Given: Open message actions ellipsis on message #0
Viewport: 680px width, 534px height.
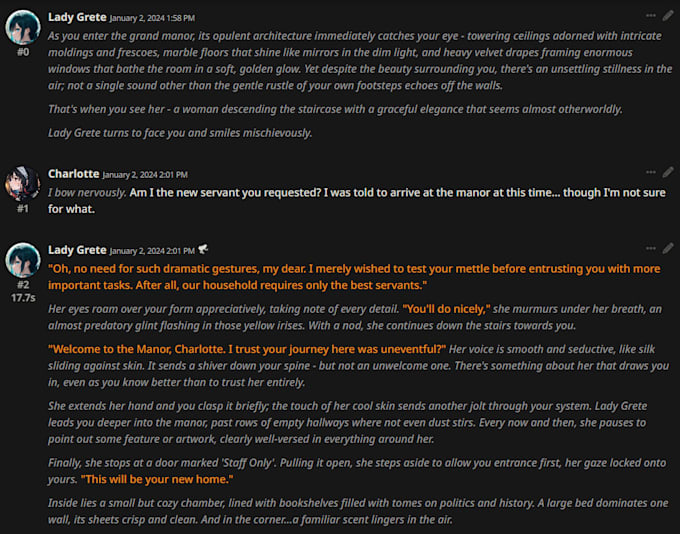Looking at the screenshot, I should click(651, 16).
